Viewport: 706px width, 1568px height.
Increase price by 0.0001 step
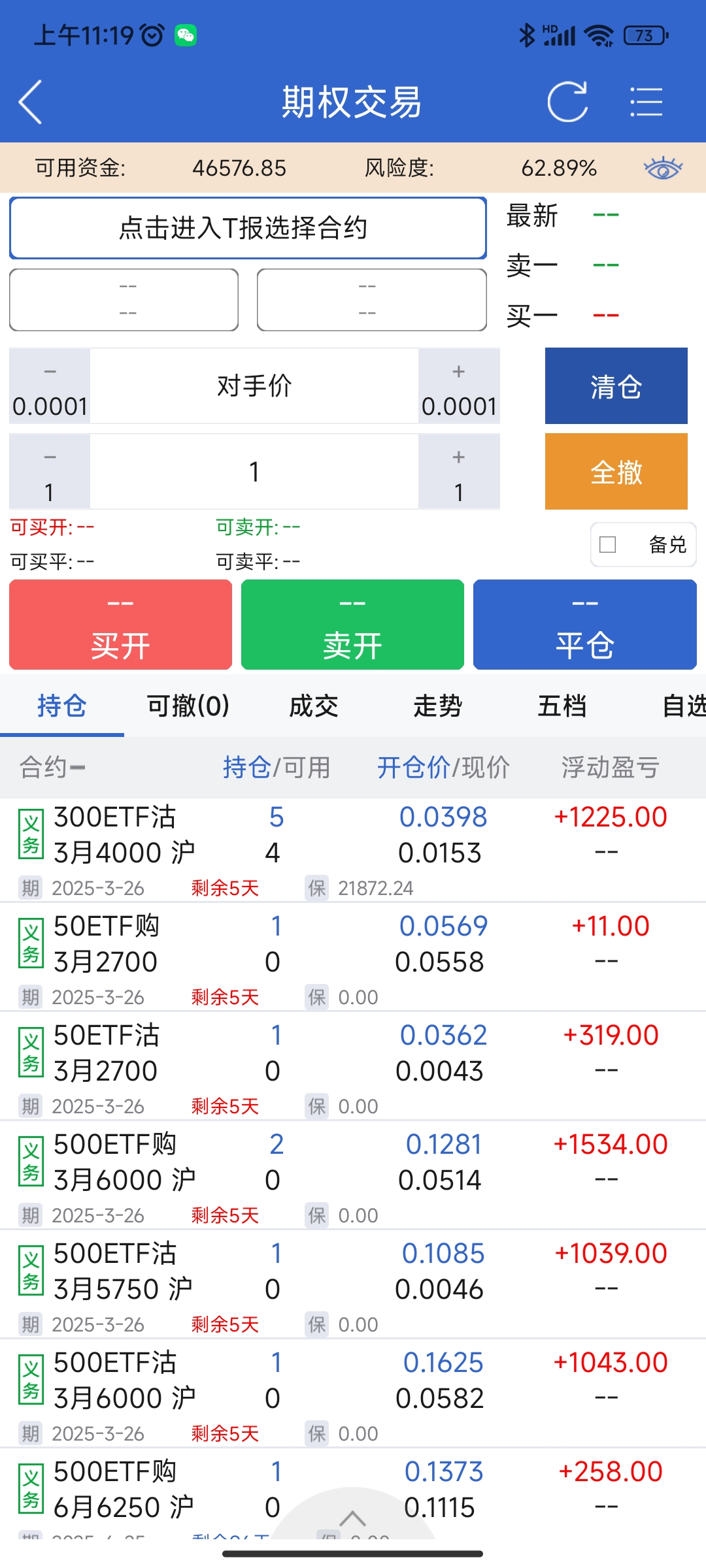[x=459, y=386]
